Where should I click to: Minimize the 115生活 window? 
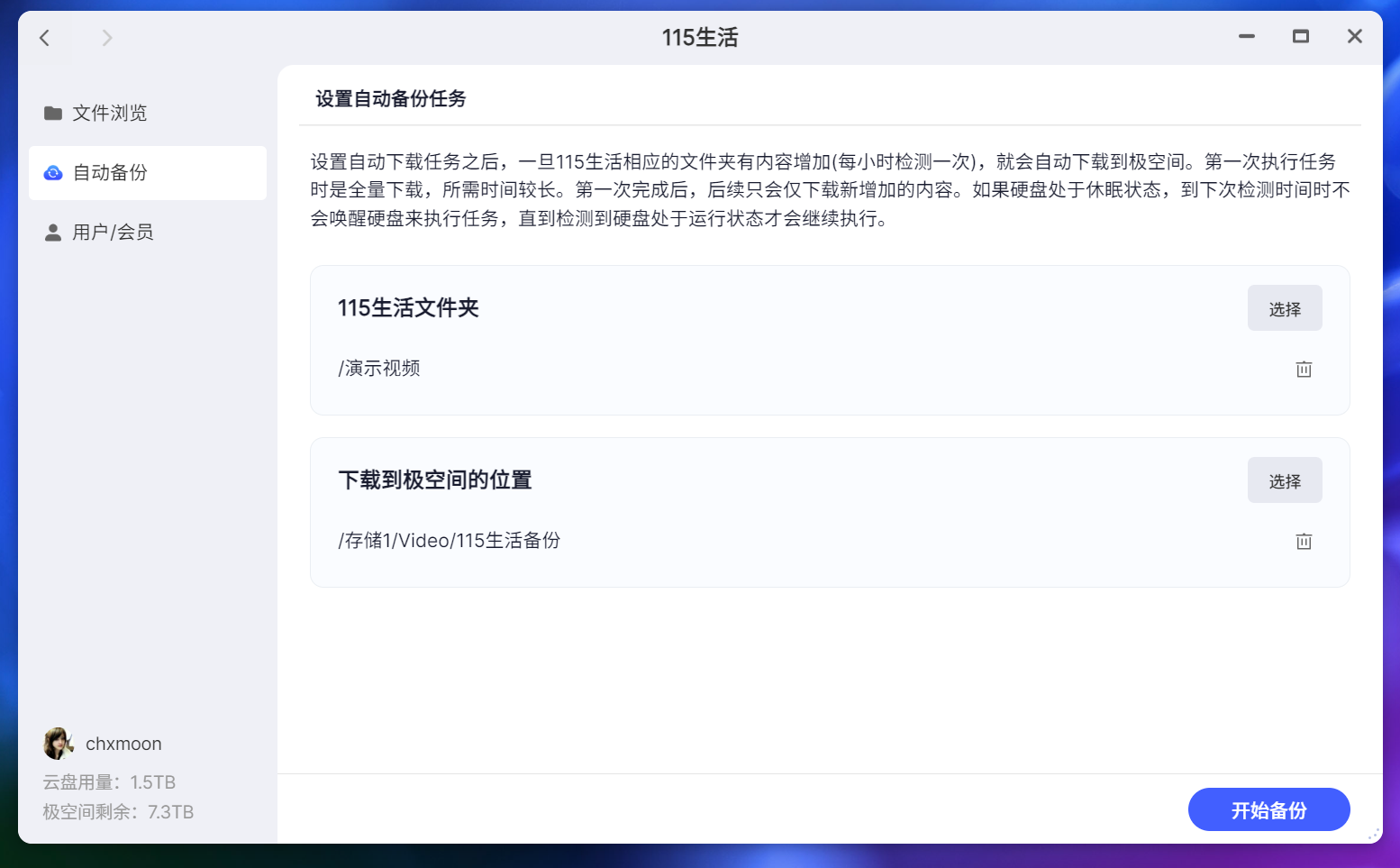click(x=1247, y=36)
